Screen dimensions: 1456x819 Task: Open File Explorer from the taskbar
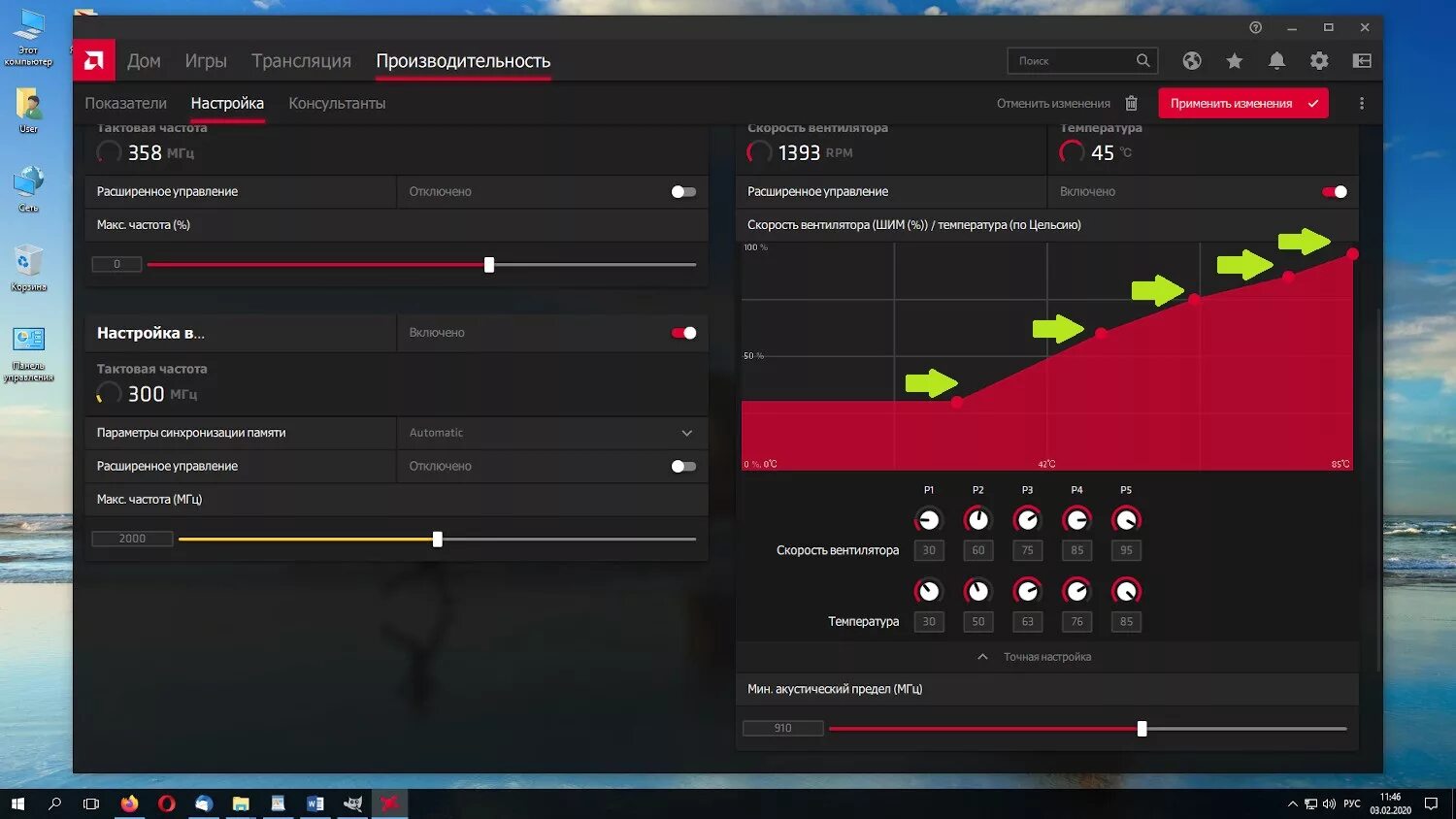click(241, 803)
